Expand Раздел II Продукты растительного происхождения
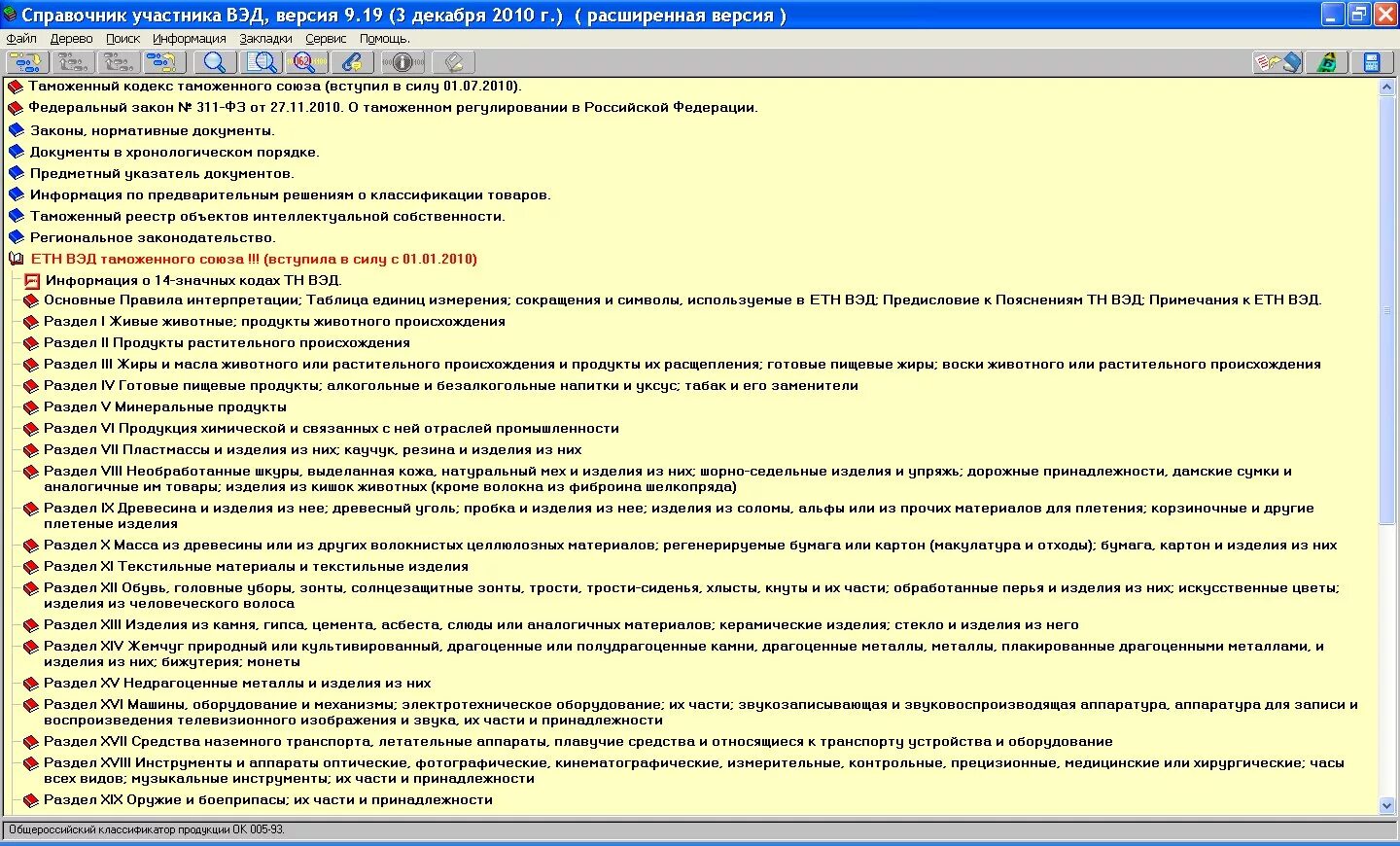1400x846 pixels. (x=227, y=343)
